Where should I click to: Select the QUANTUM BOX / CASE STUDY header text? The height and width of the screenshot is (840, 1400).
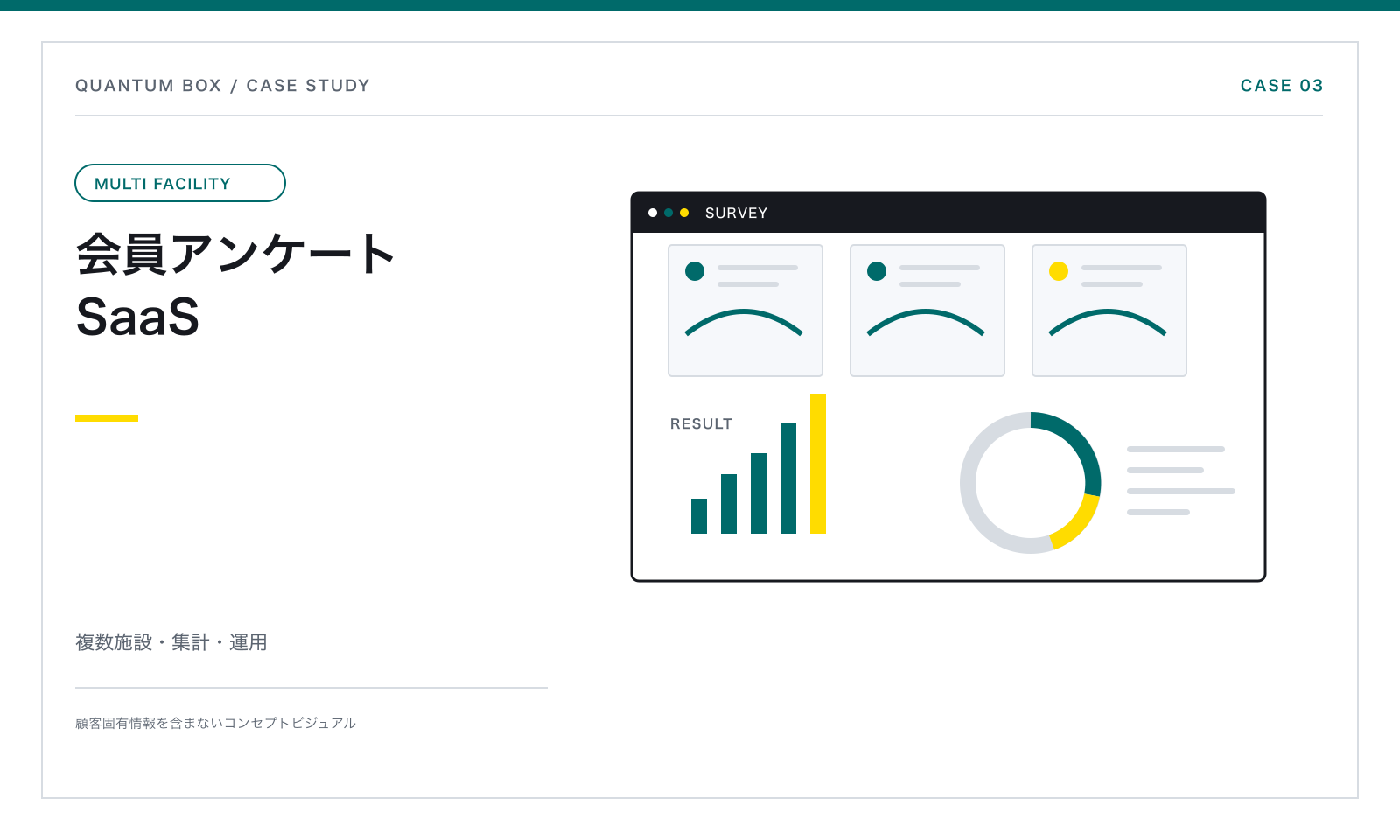click(222, 86)
